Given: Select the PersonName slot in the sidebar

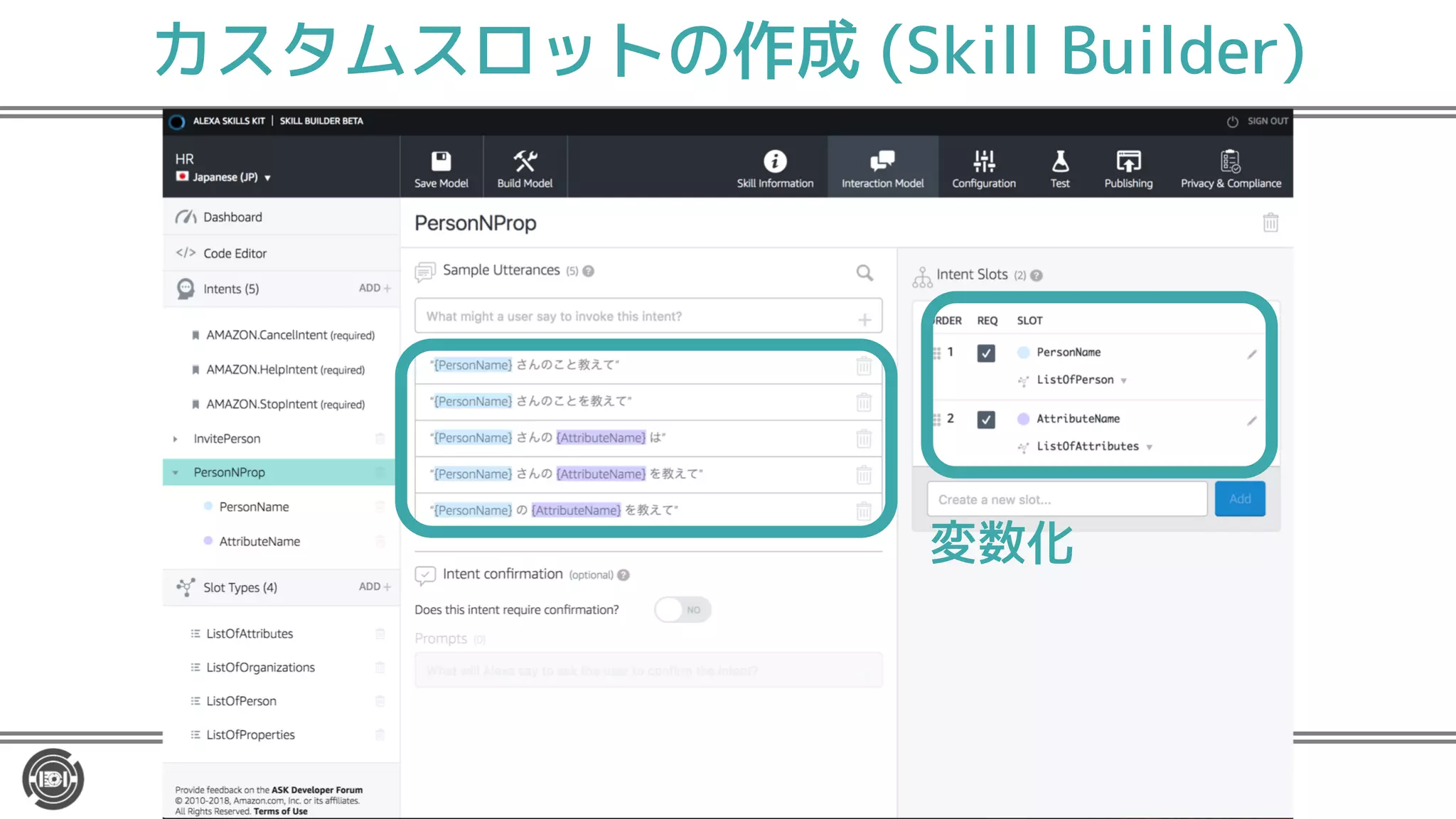Looking at the screenshot, I should 254,507.
